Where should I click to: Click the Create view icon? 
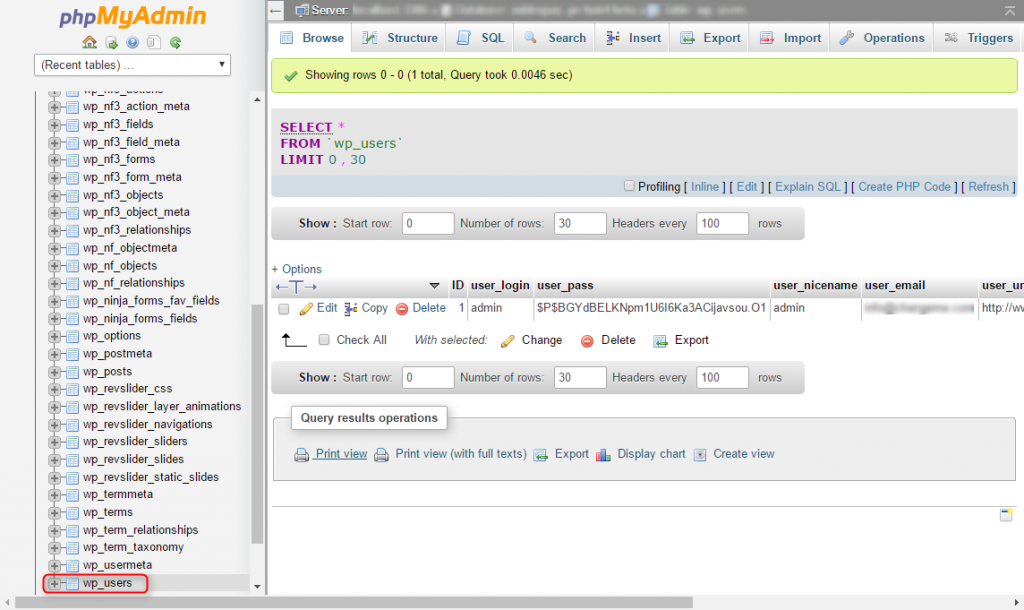click(x=699, y=455)
